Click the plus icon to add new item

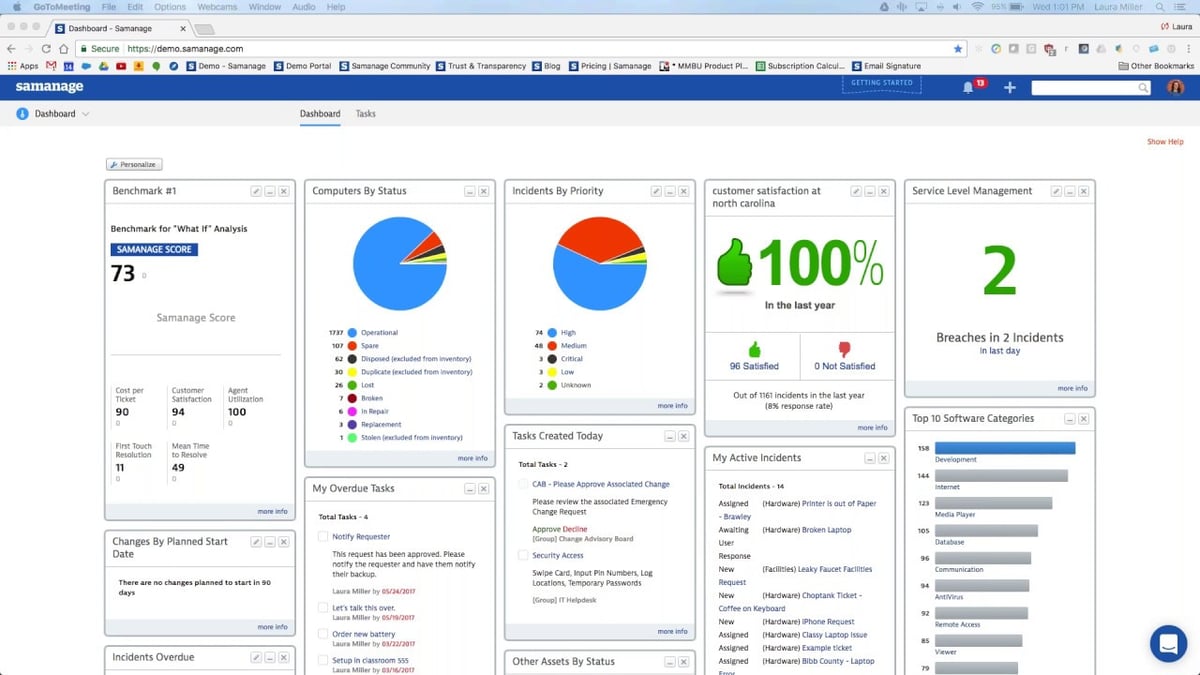point(1009,87)
